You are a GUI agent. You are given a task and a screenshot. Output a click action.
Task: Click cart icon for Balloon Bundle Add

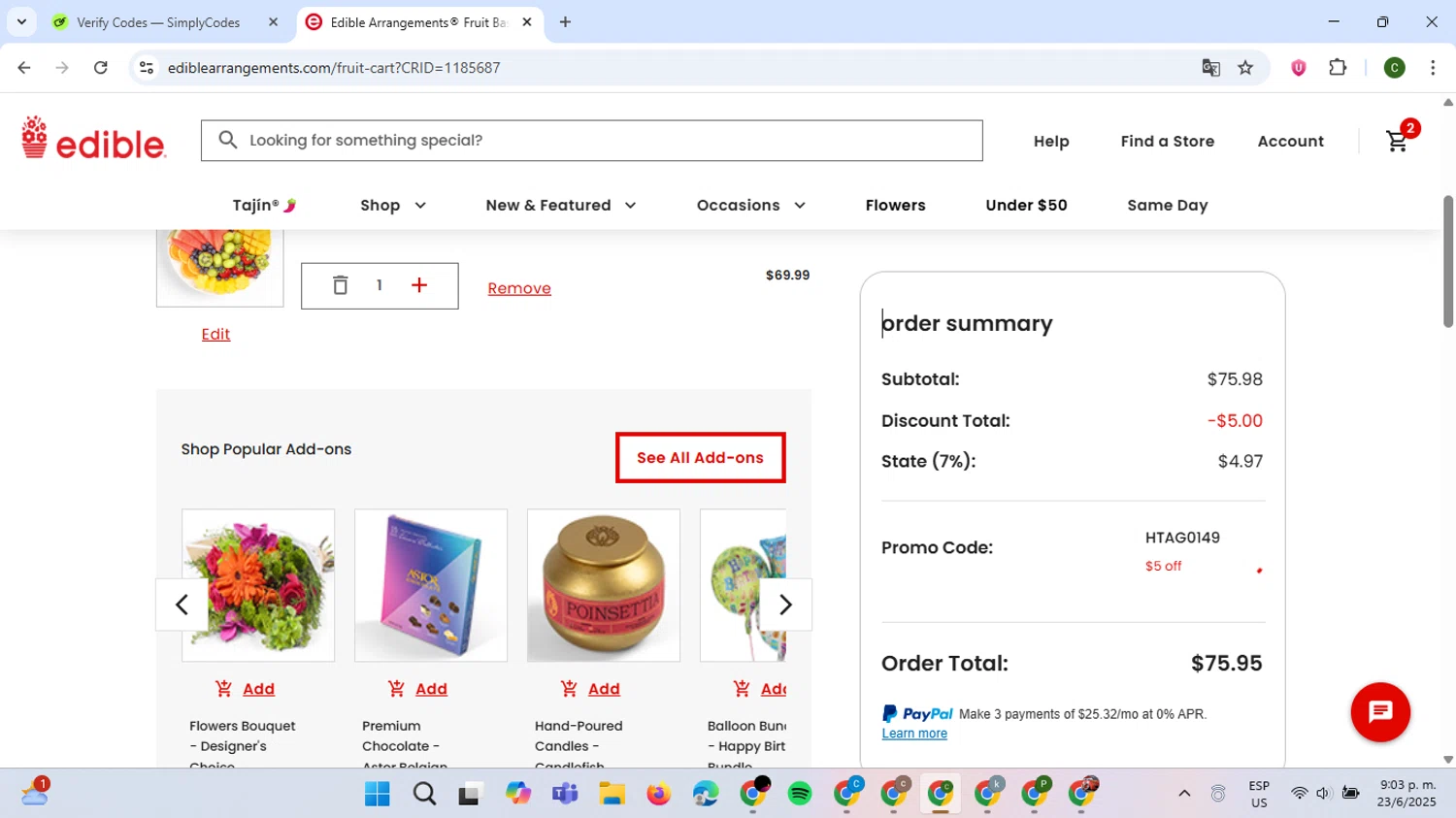tap(742, 689)
